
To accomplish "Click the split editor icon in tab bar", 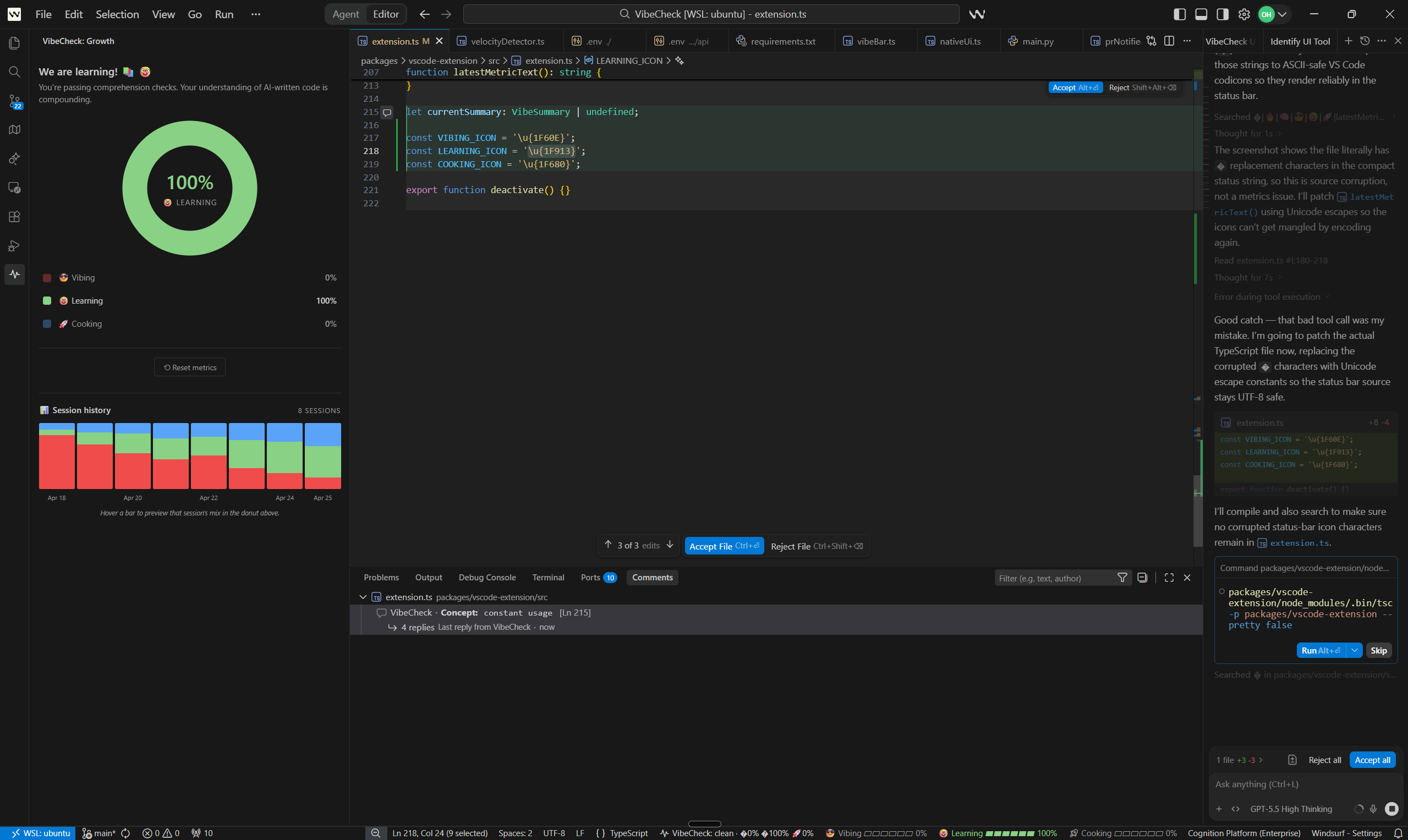I will 1169,41.
